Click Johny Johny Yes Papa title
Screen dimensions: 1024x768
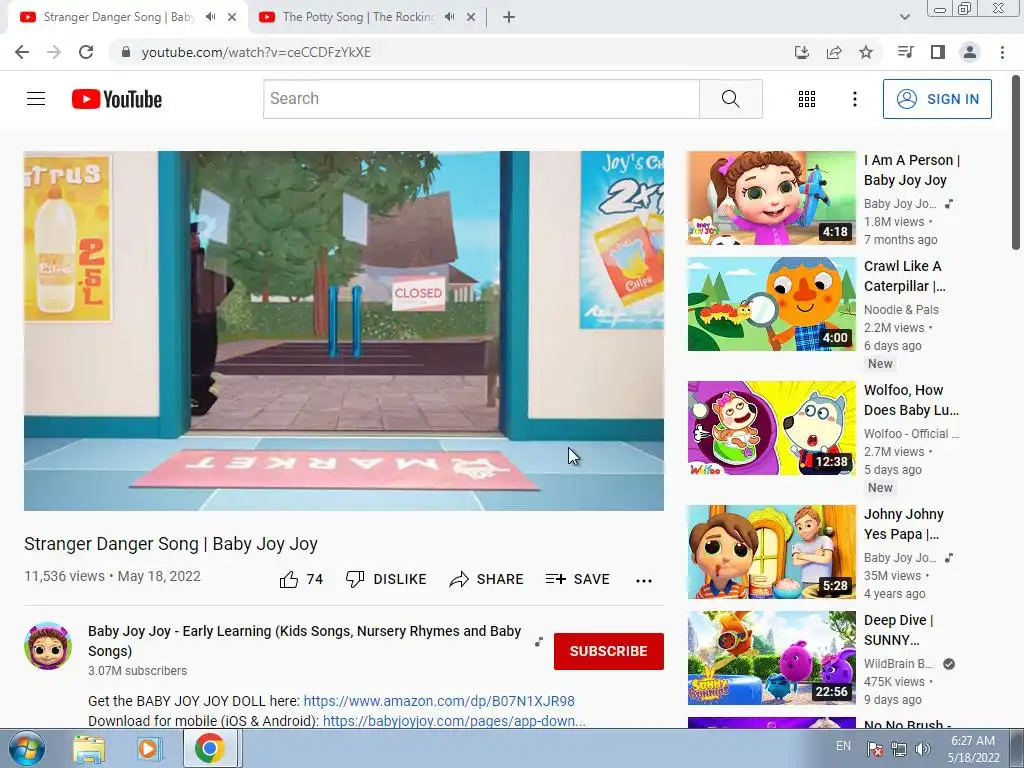(904, 524)
